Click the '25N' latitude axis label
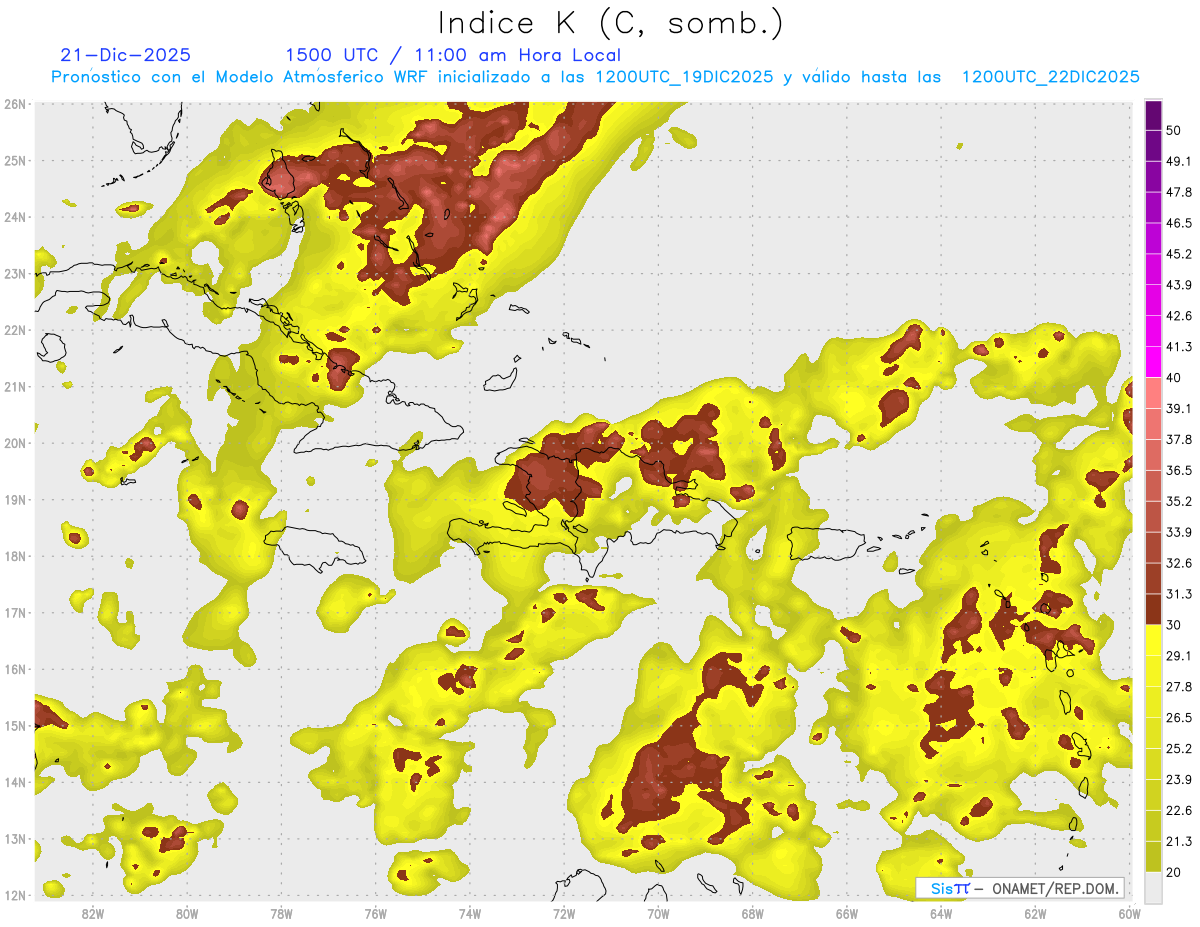The image size is (1200, 927). pyautogui.click(x=15, y=160)
